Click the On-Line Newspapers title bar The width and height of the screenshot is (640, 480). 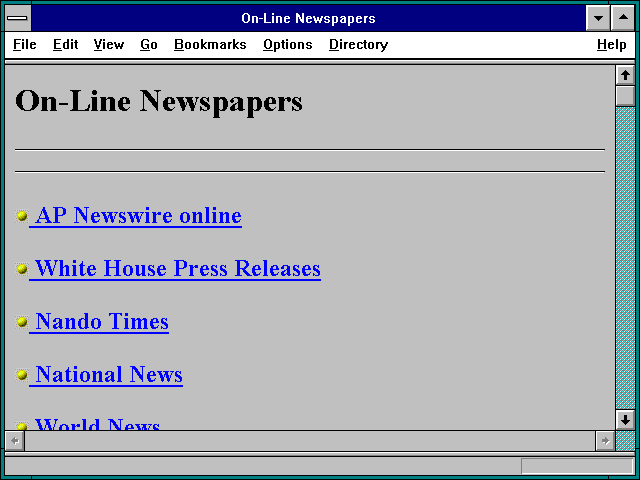coord(308,18)
